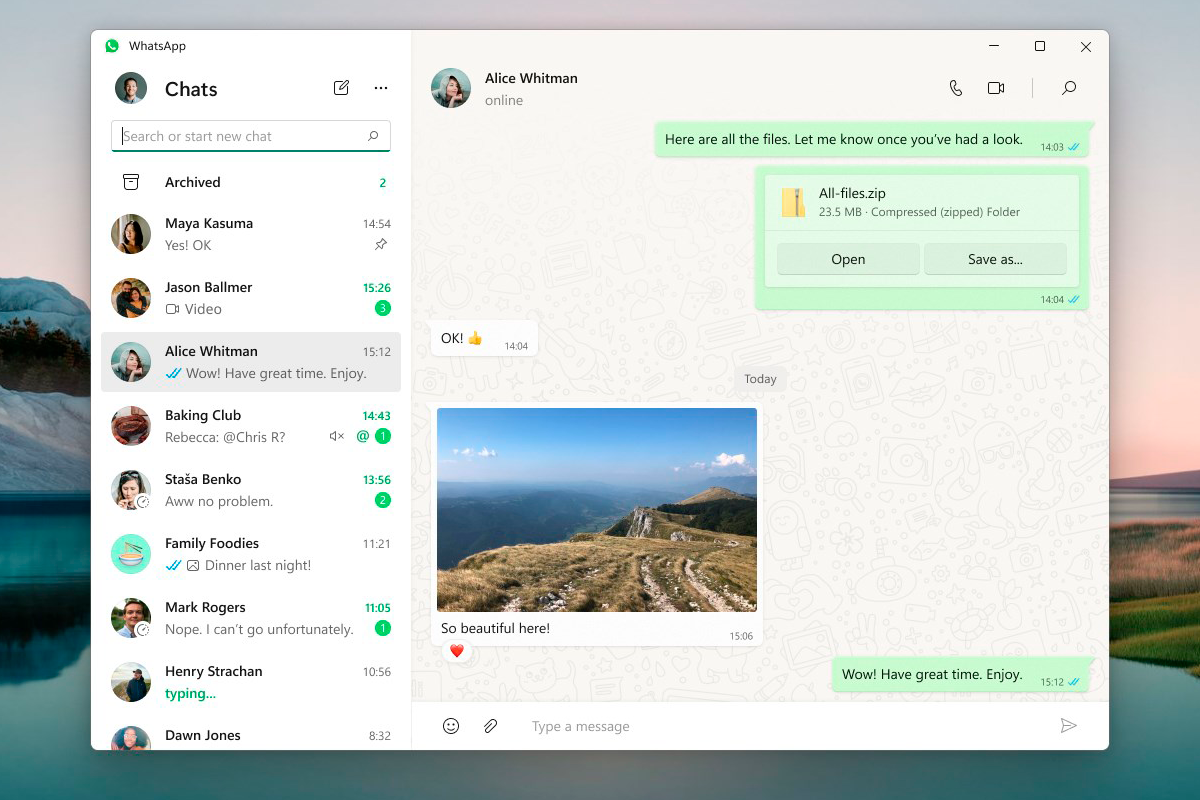Screen dimensions: 1200x800
Task: Click the Type a message field
Action: (x=785, y=726)
